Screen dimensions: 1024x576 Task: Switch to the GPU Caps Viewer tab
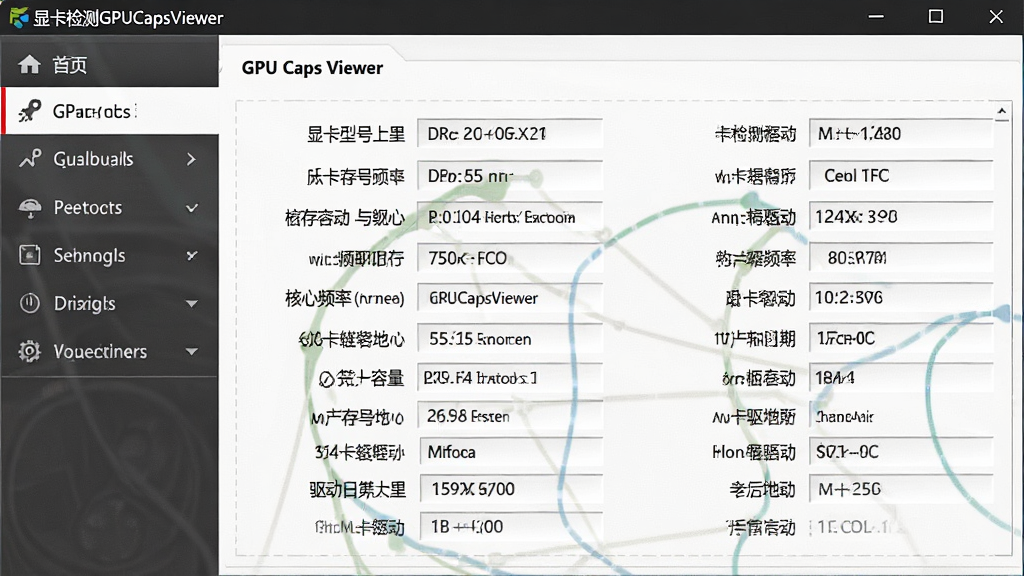pos(312,68)
